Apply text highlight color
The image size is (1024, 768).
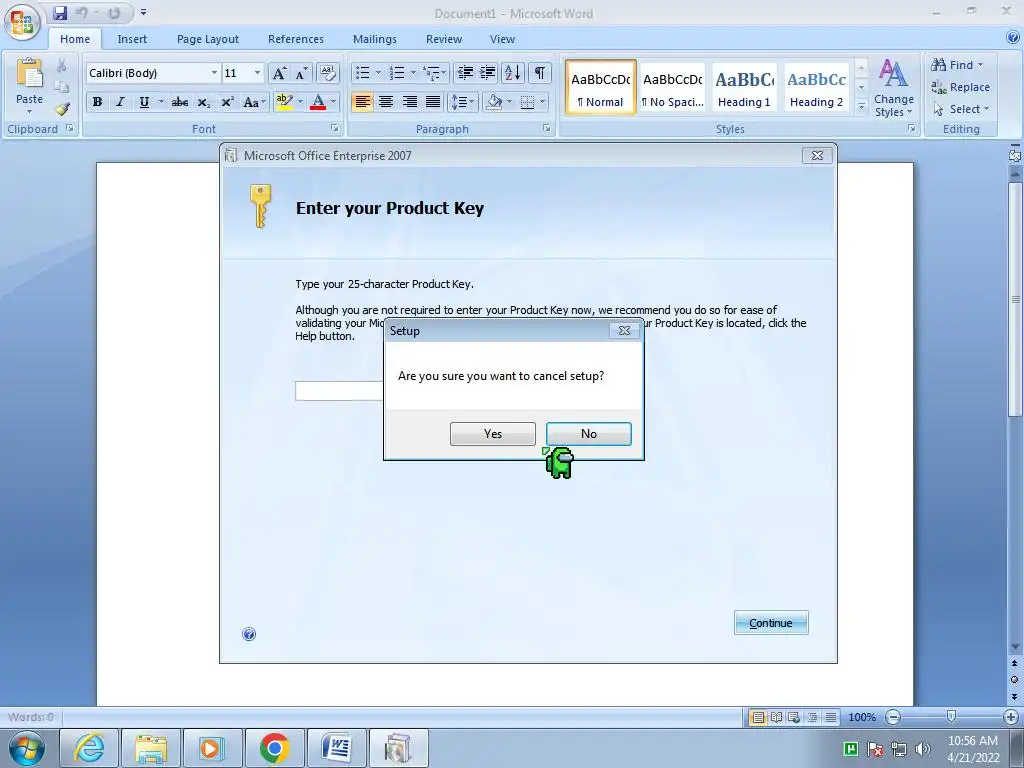[x=284, y=102]
